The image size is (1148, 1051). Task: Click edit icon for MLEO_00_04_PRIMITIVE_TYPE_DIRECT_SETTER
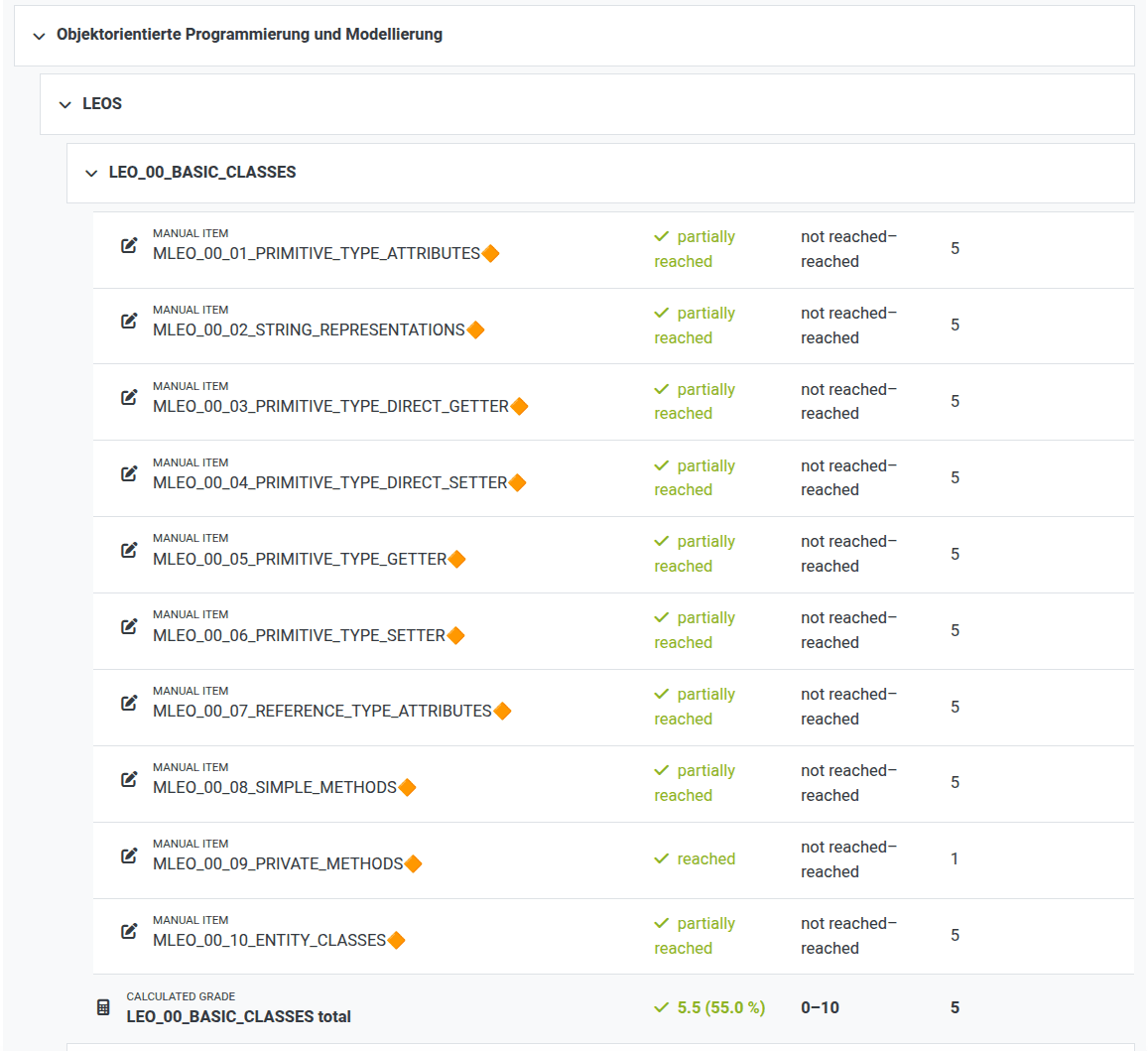(129, 473)
